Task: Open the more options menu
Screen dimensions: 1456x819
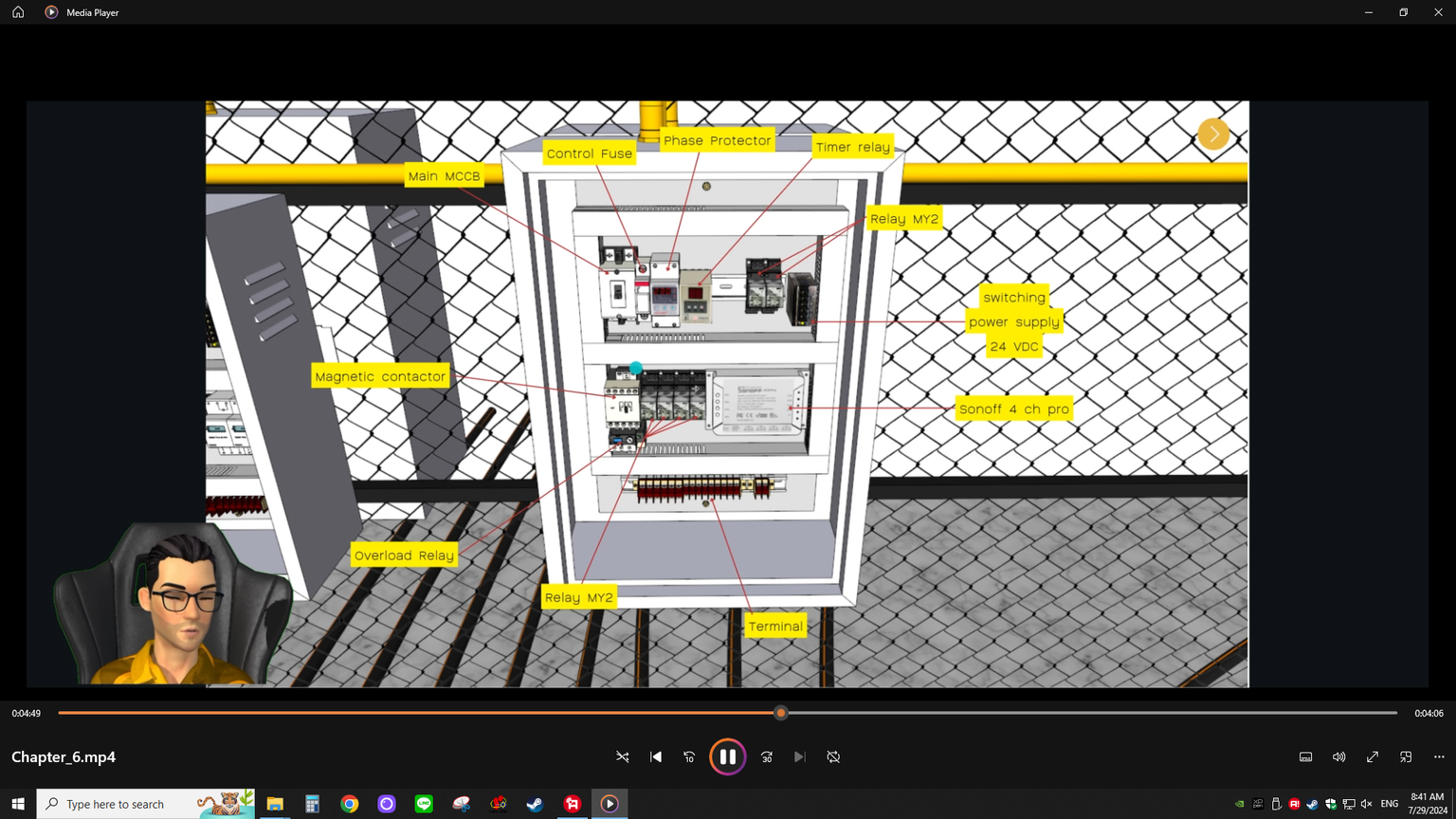Action: (1439, 756)
